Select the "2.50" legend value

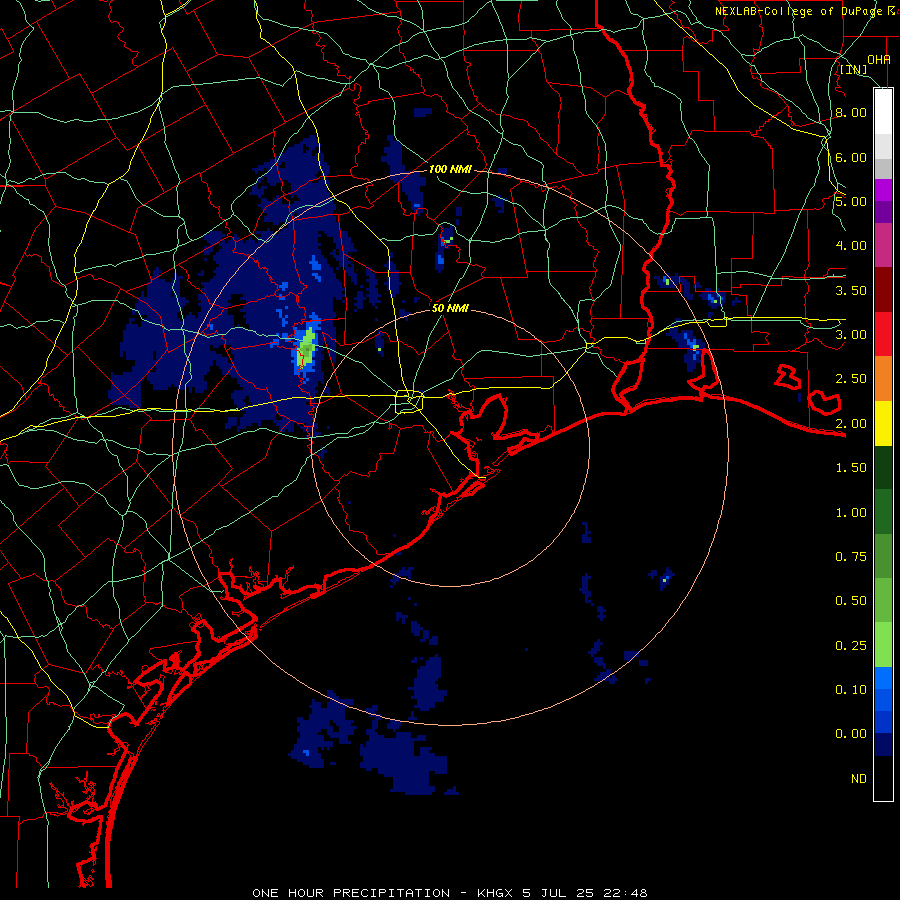851,379
